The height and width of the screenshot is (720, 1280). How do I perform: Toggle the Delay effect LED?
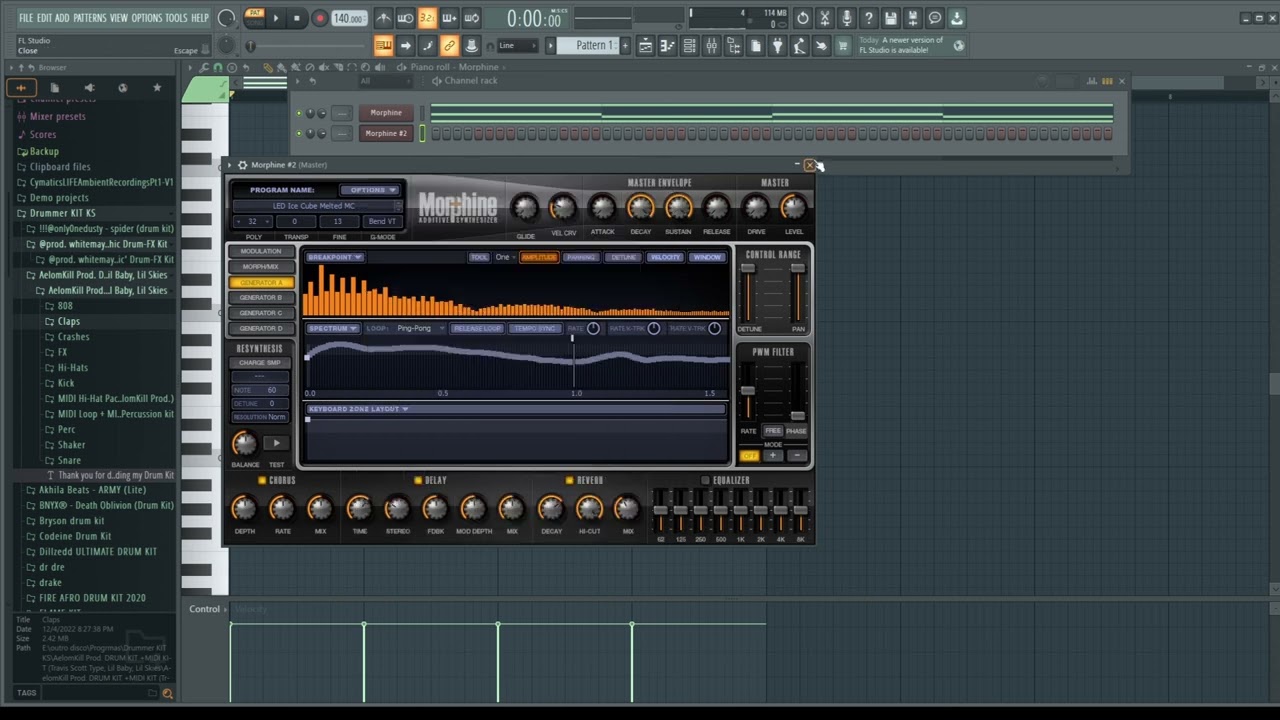(418, 480)
